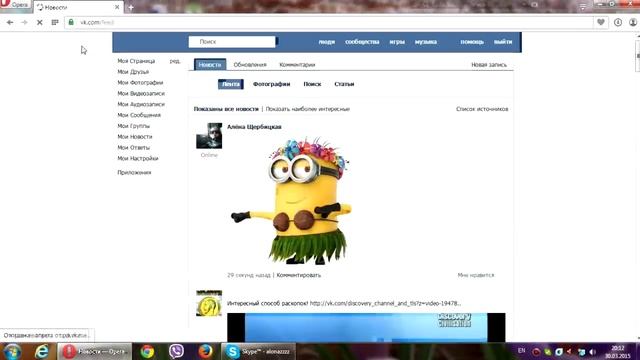
Task: Click ред. next to Моя Страница
Action: [x=175, y=61]
